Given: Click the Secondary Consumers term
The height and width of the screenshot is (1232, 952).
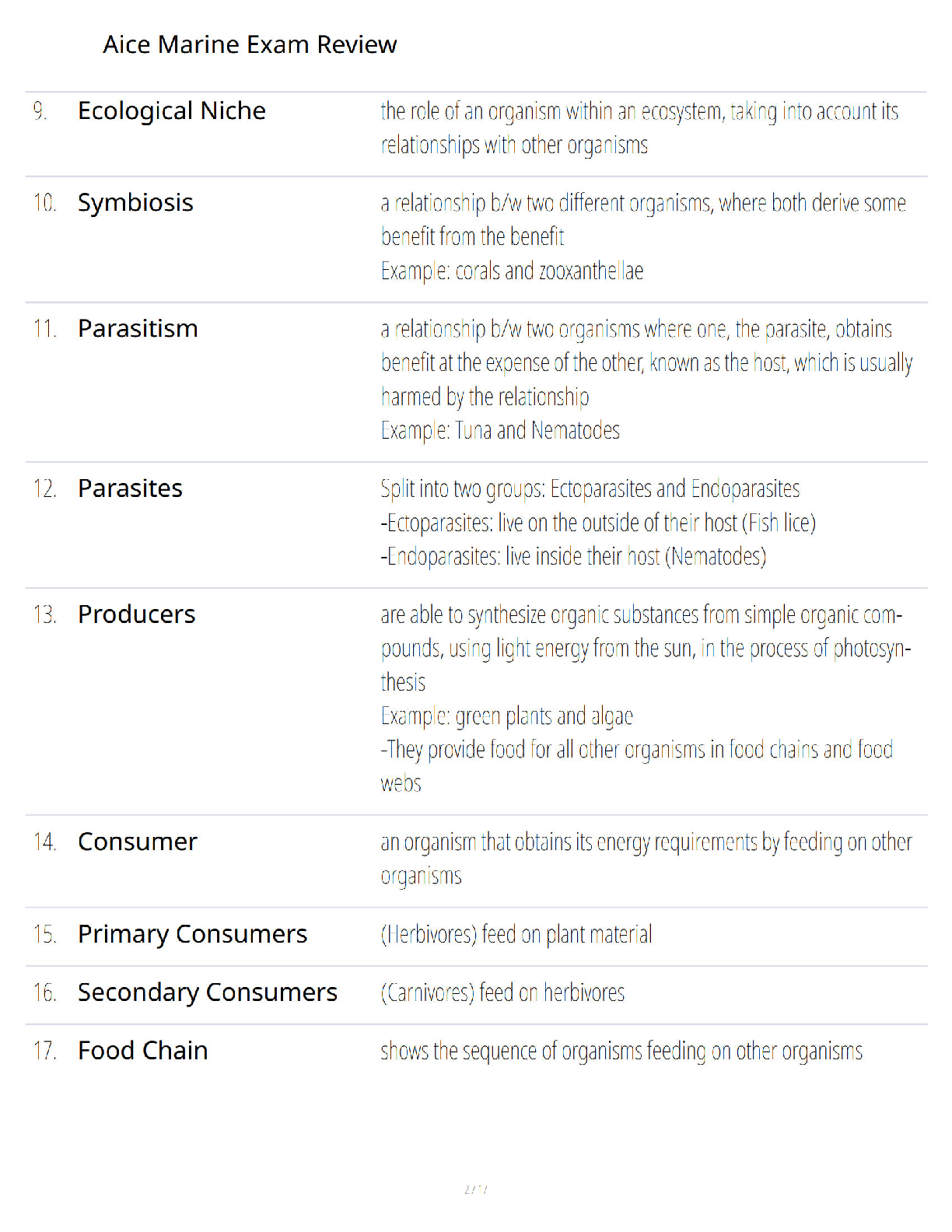Looking at the screenshot, I should (207, 992).
